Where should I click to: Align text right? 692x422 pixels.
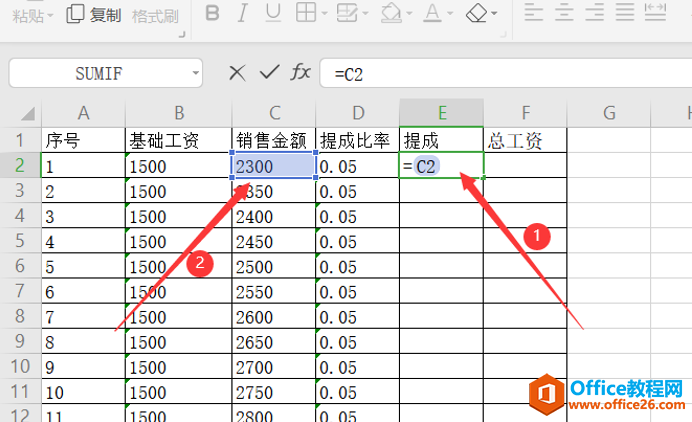(594, 12)
